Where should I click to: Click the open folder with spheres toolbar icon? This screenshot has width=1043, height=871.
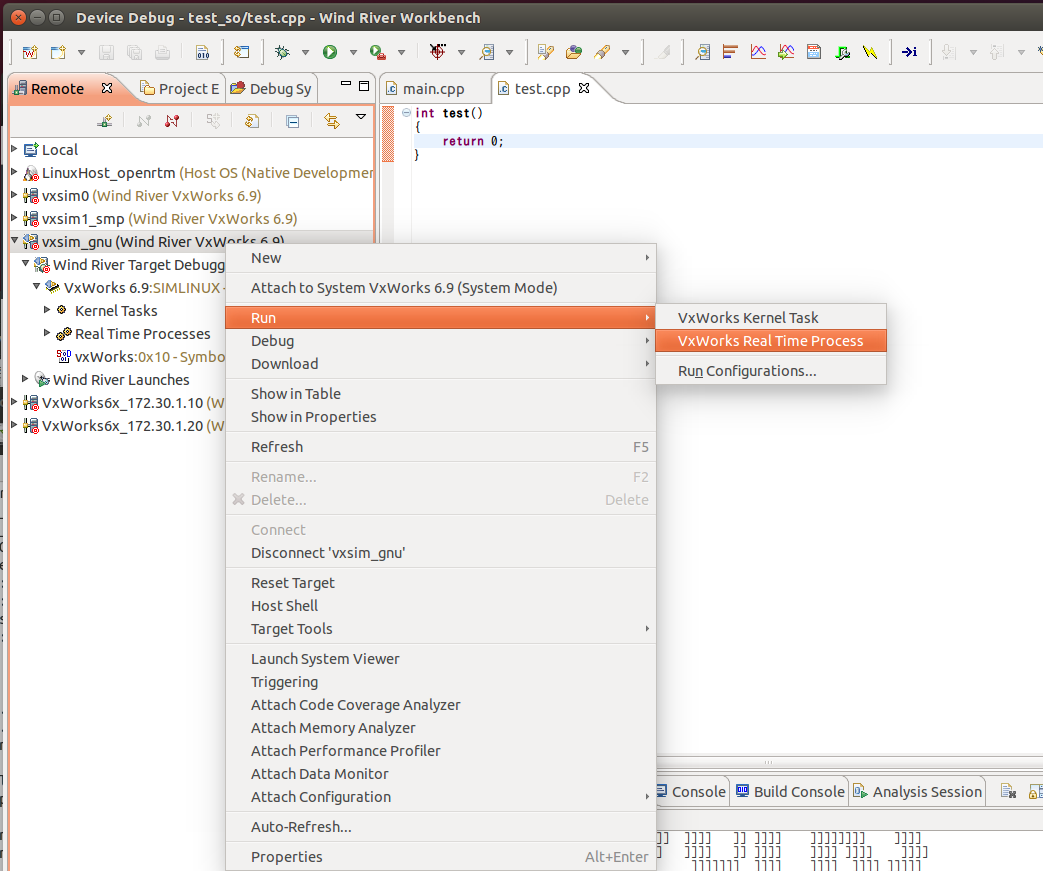coord(574,52)
